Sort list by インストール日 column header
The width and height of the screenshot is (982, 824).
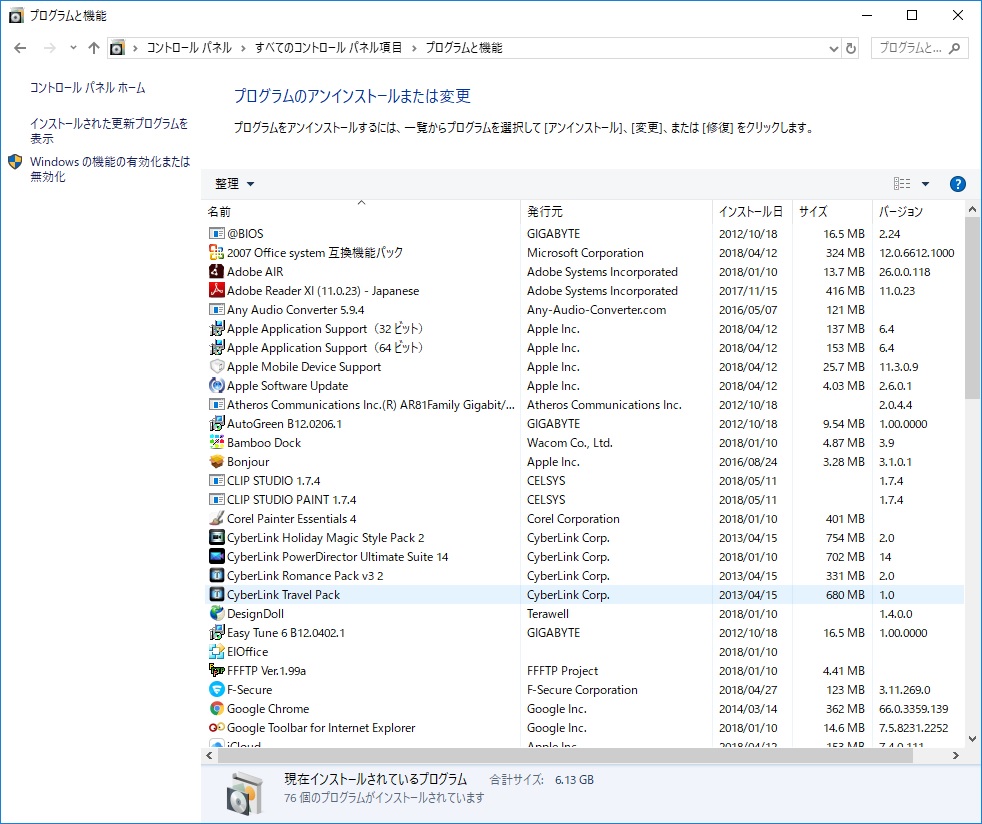[x=752, y=212]
